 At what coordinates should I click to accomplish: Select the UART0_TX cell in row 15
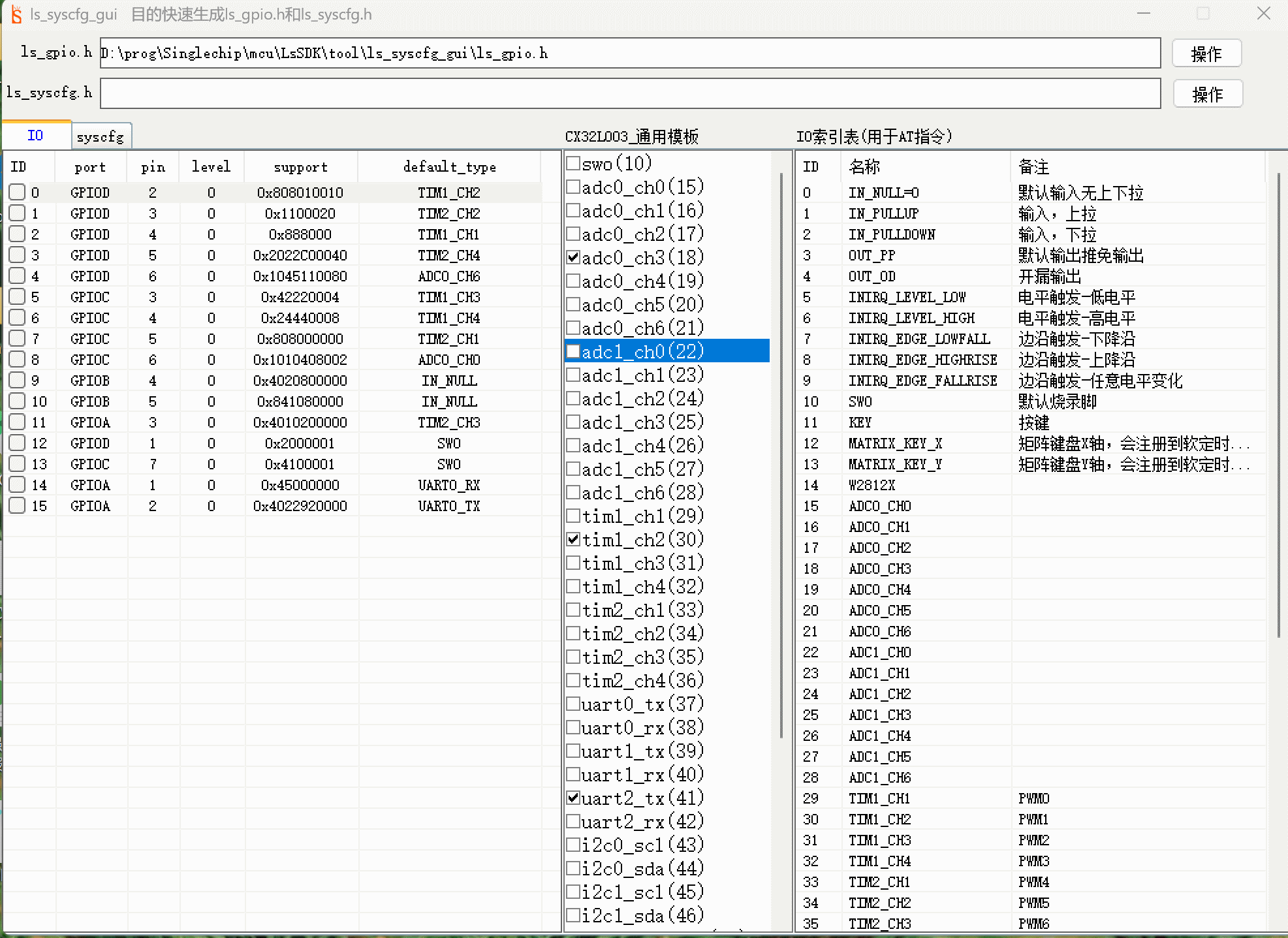pyautogui.click(x=449, y=506)
